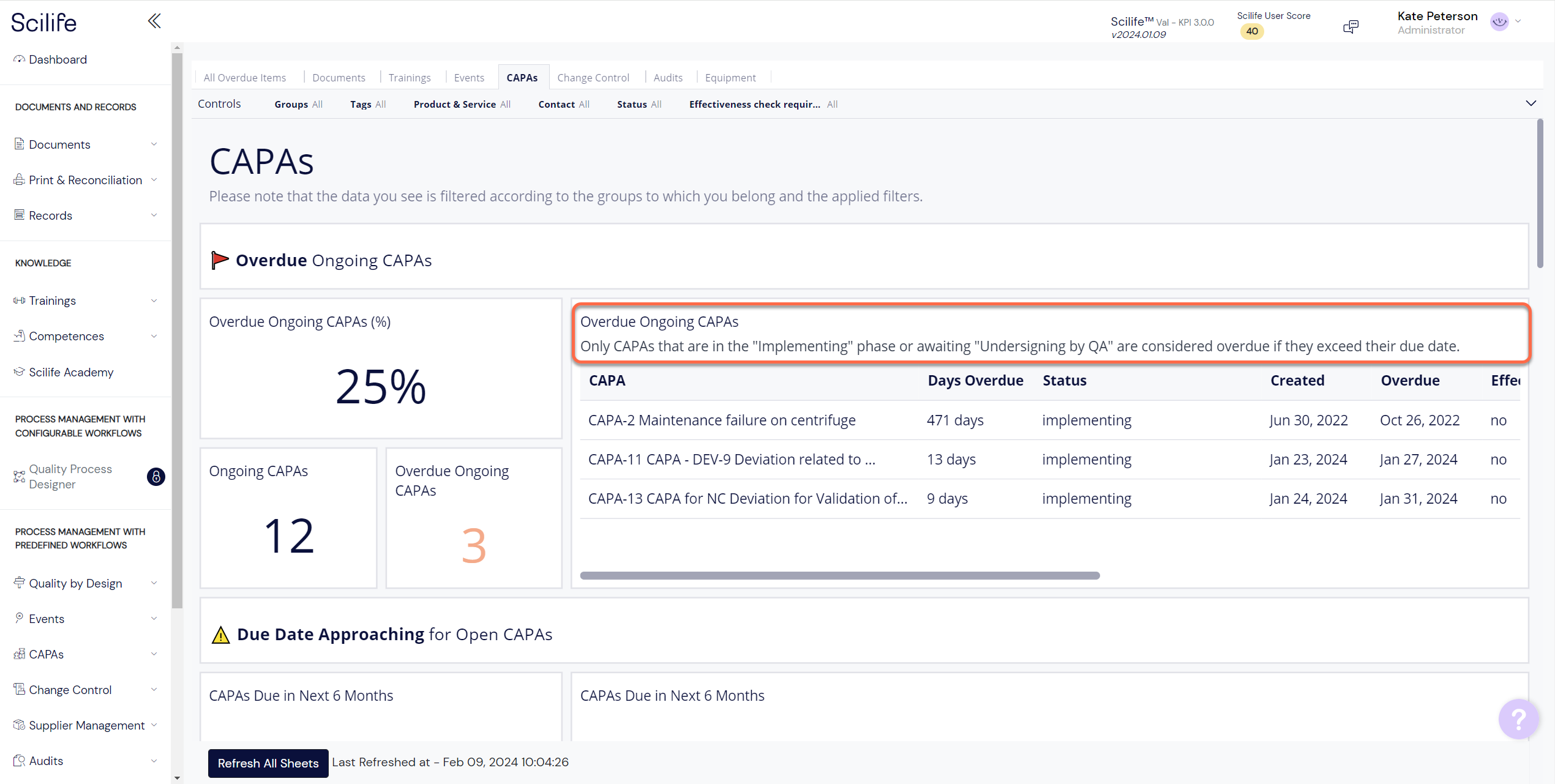Open CAPA-2 Maintenance failure on centrifuge
The image size is (1555, 784).
pos(722,420)
